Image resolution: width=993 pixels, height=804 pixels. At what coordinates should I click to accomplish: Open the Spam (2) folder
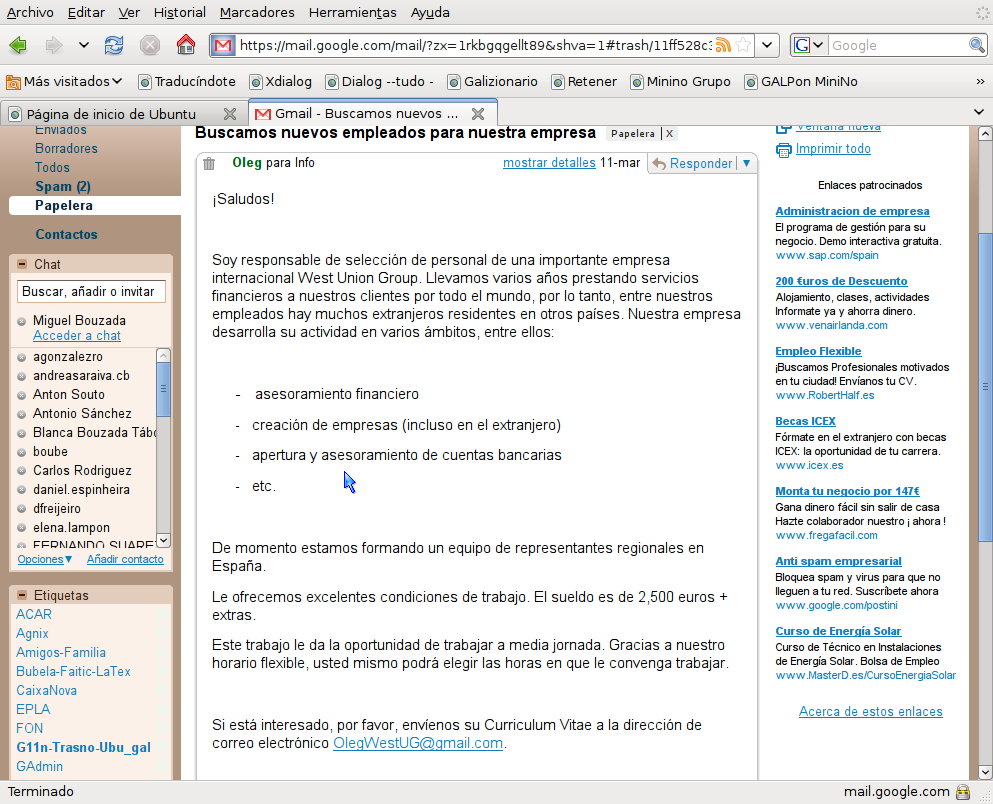click(63, 187)
